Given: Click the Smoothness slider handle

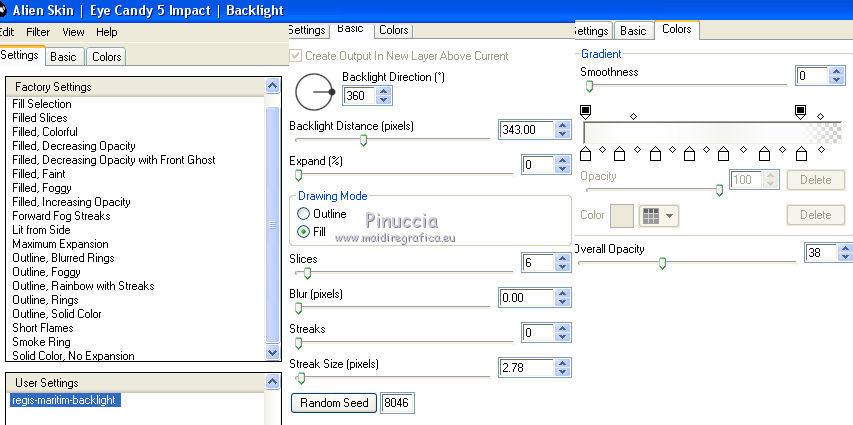Looking at the screenshot, I should point(589,87).
